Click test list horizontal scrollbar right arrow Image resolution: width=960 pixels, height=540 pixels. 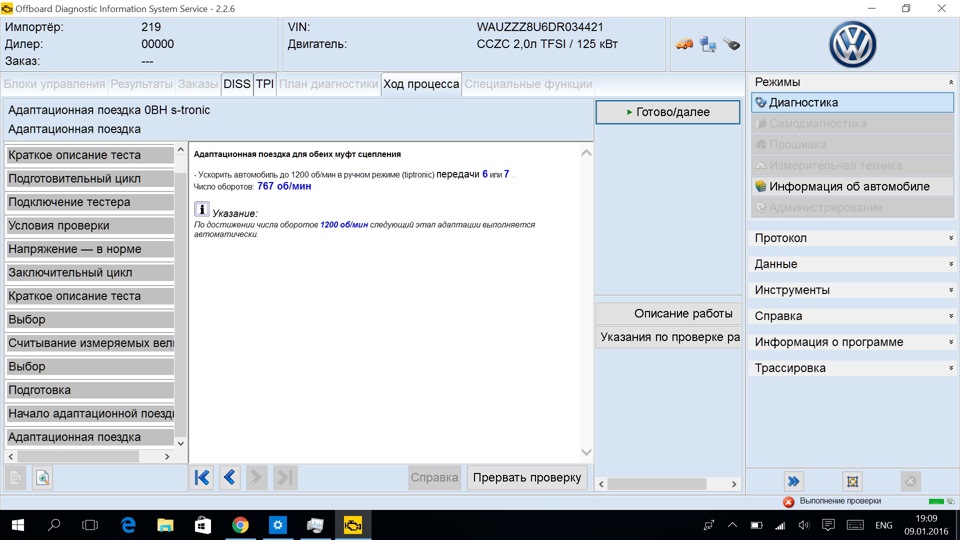(167, 457)
